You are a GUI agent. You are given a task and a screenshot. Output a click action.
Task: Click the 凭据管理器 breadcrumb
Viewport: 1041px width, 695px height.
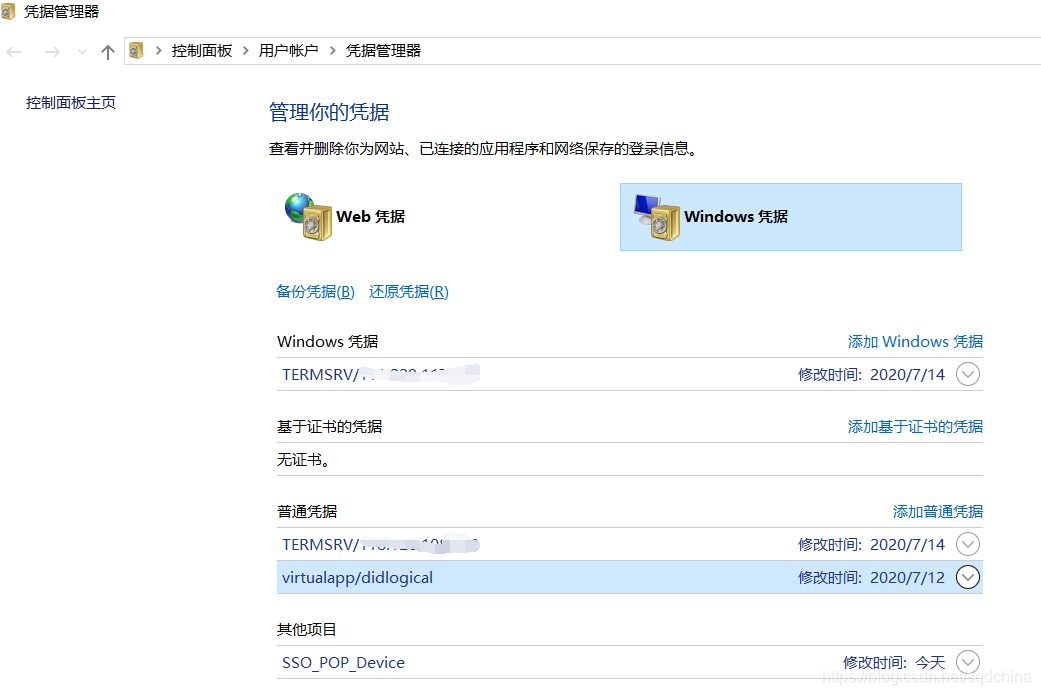tap(383, 50)
